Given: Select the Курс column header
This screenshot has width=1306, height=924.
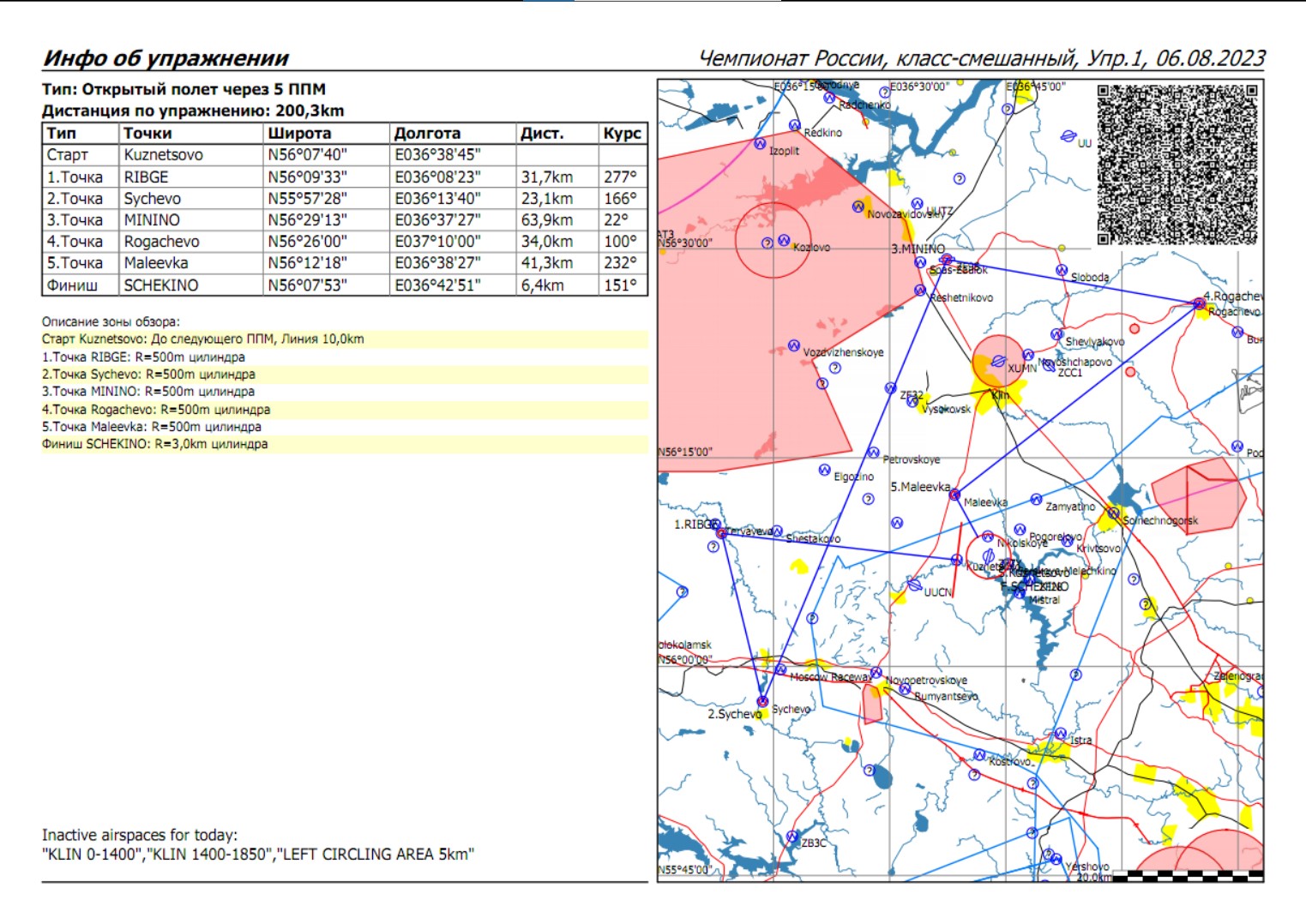Looking at the screenshot, I should tap(622, 133).
